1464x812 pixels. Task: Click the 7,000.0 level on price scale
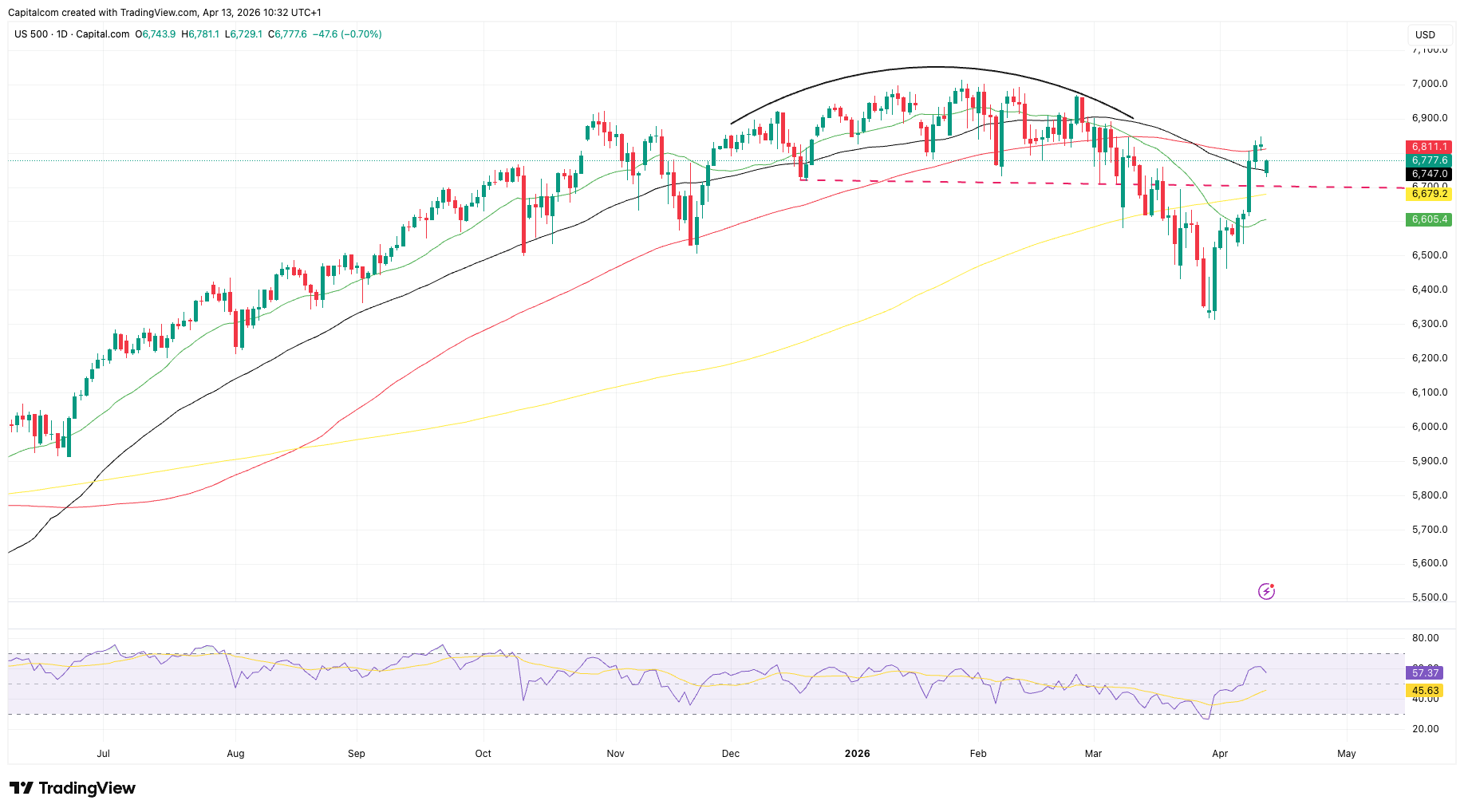click(1429, 84)
